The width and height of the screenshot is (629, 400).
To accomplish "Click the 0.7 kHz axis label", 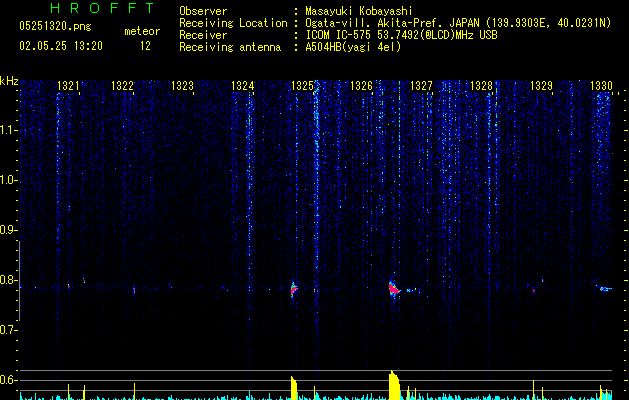I will [x=8, y=330].
